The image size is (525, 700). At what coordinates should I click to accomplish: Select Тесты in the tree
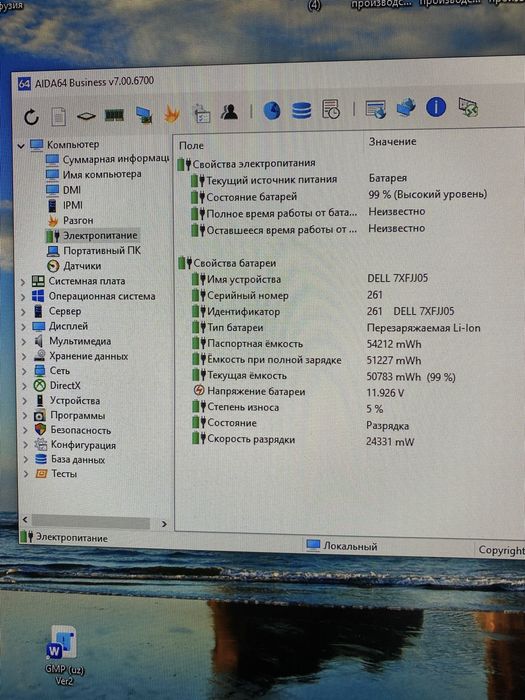57,474
